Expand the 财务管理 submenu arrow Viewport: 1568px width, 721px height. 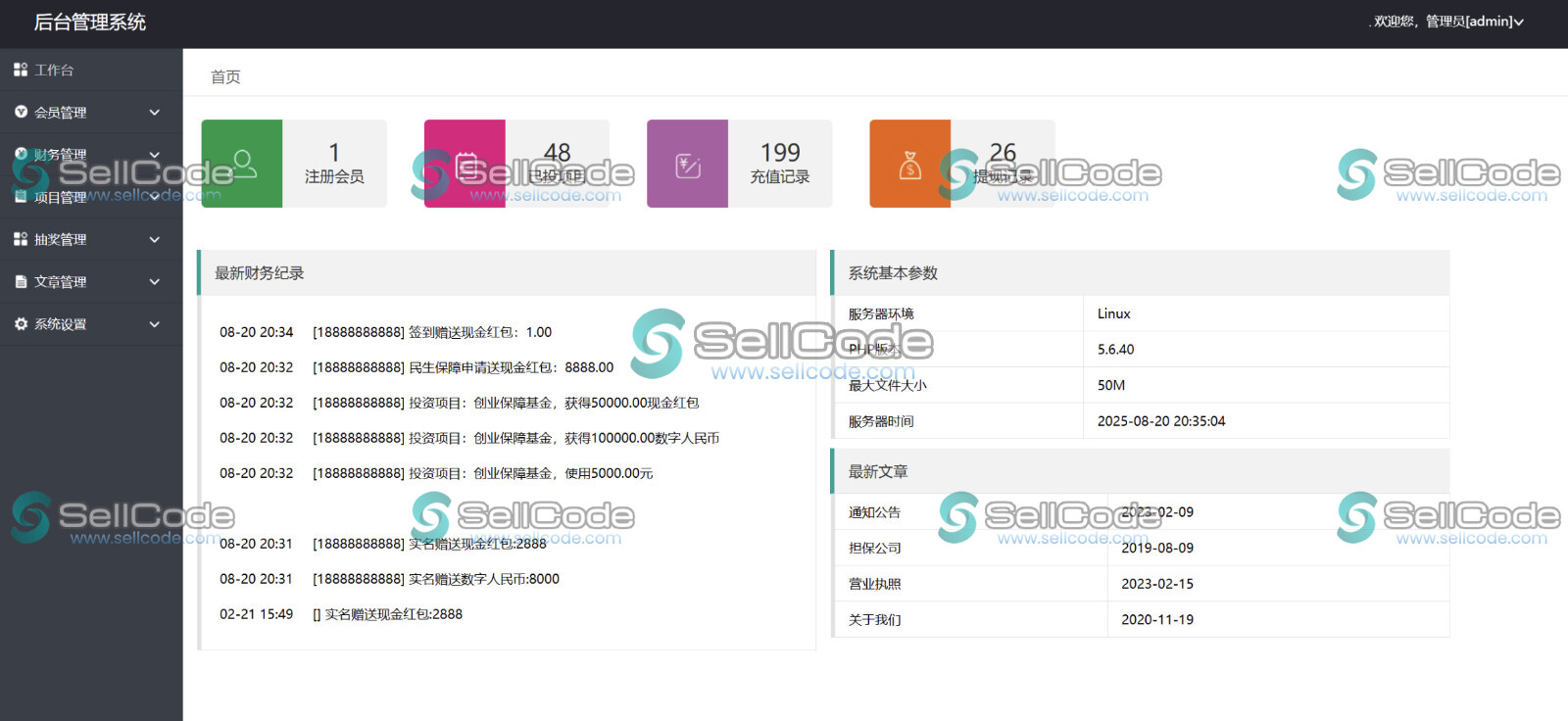click(x=154, y=155)
